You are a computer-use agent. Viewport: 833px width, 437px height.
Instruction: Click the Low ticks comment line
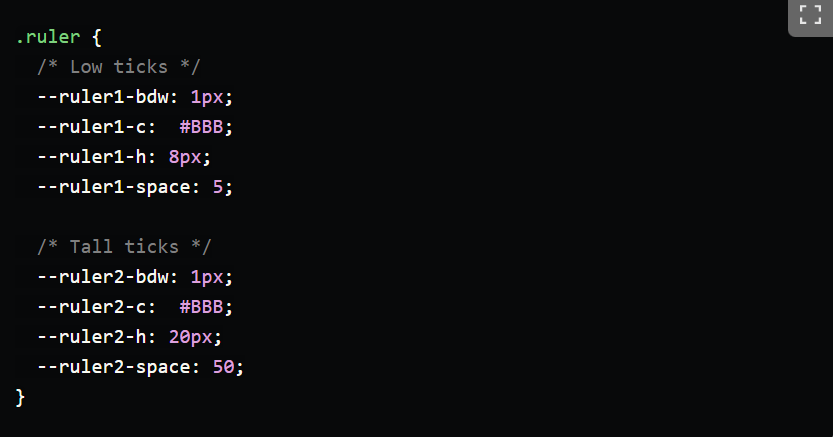coord(118,67)
